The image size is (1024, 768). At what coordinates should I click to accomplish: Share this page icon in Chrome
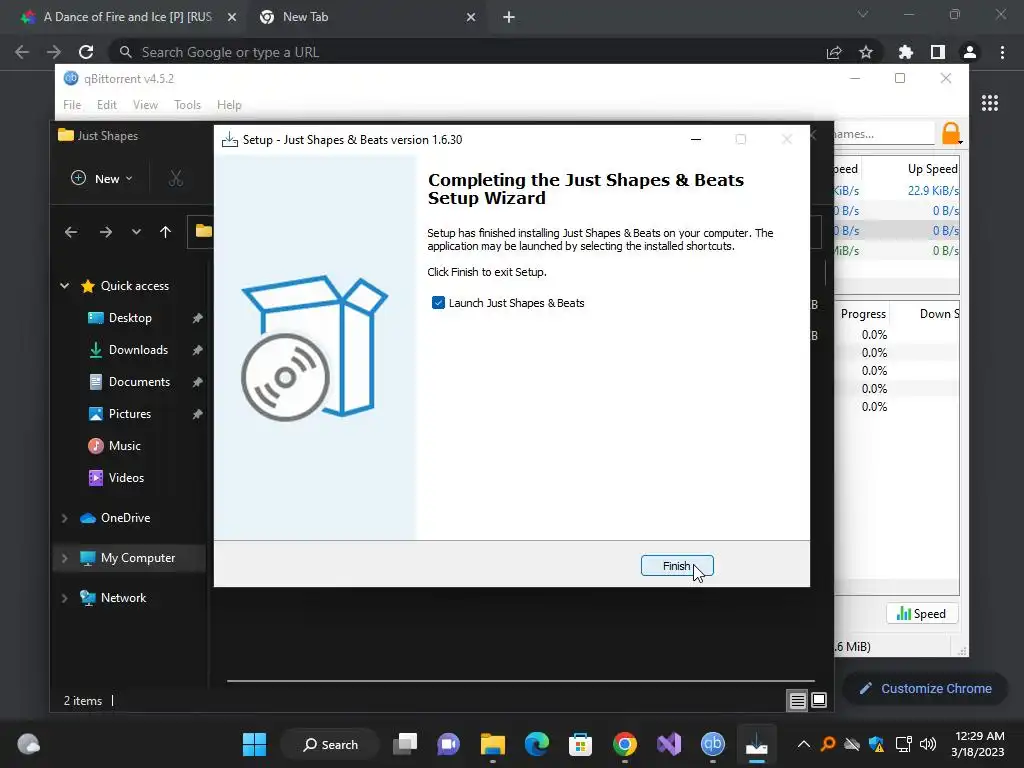pos(834,52)
